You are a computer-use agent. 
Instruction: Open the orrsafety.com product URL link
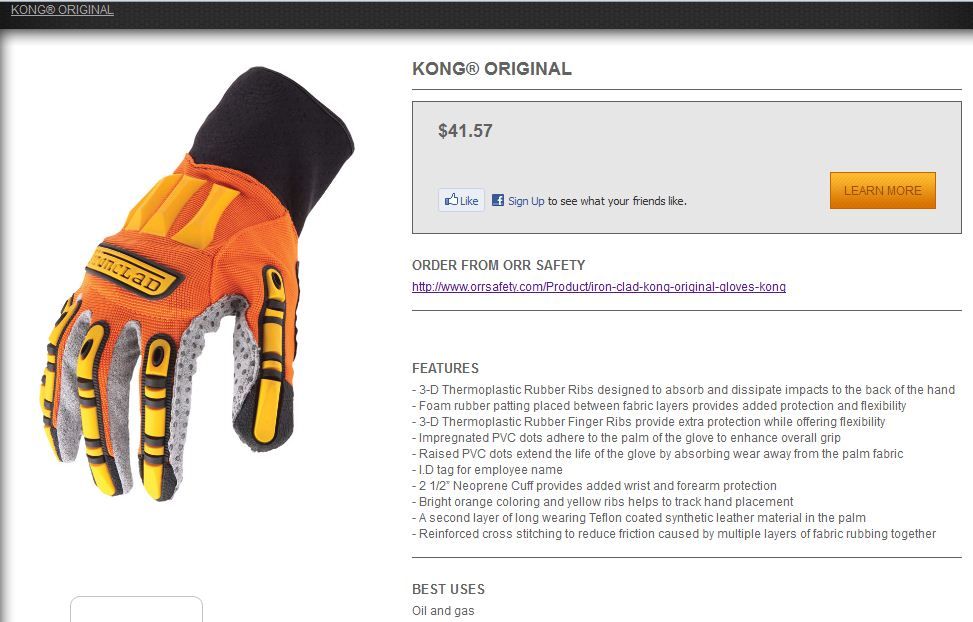click(x=599, y=287)
